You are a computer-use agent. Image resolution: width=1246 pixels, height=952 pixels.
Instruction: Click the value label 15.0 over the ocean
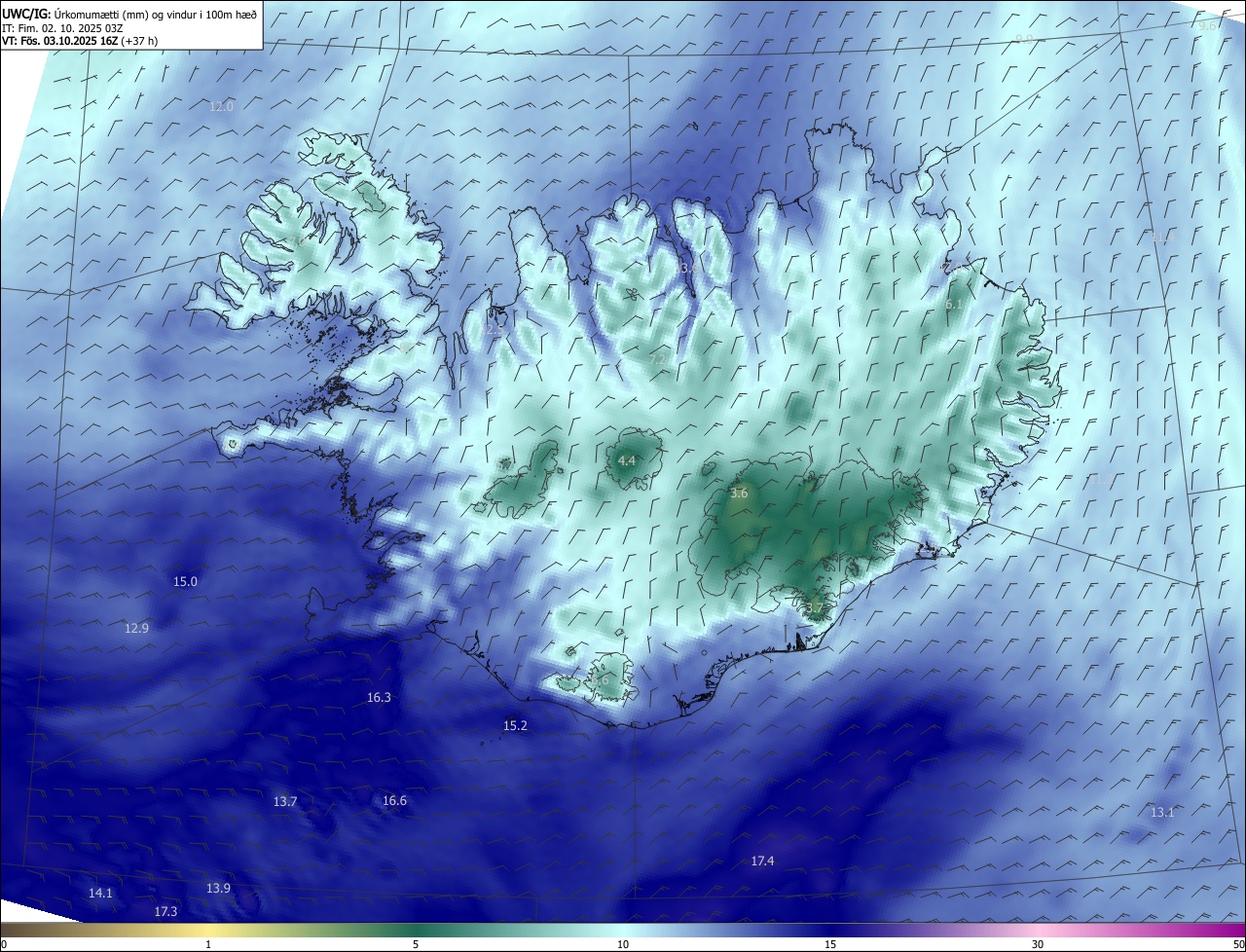[x=185, y=581]
